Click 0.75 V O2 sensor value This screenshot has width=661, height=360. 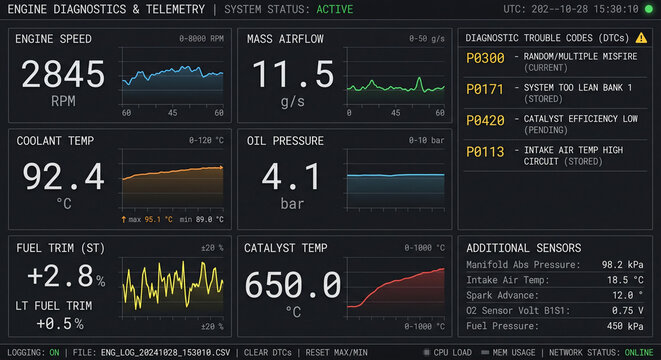pyautogui.click(x=628, y=311)
